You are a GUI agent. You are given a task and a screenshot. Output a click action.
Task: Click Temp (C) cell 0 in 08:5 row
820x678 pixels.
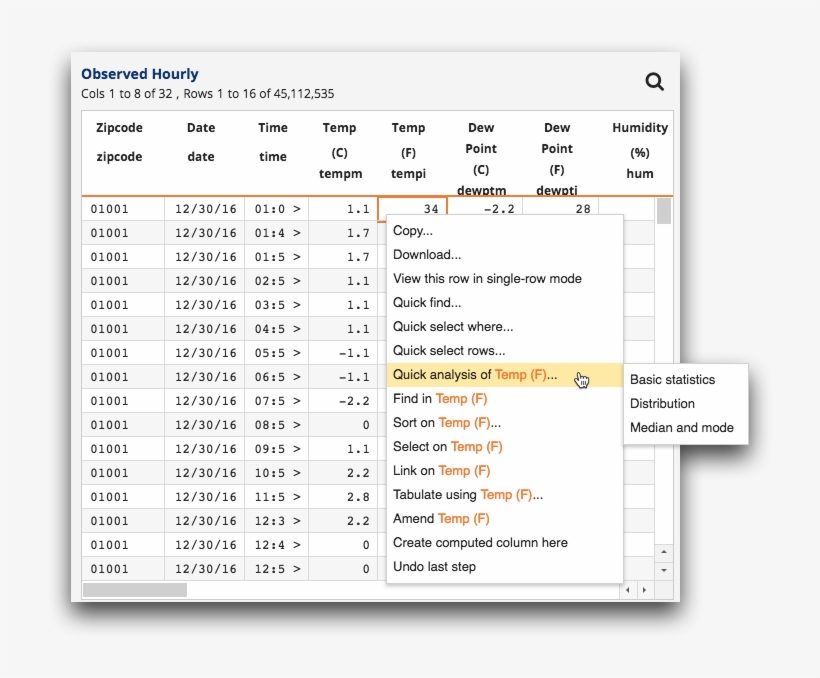click(343, 425)
